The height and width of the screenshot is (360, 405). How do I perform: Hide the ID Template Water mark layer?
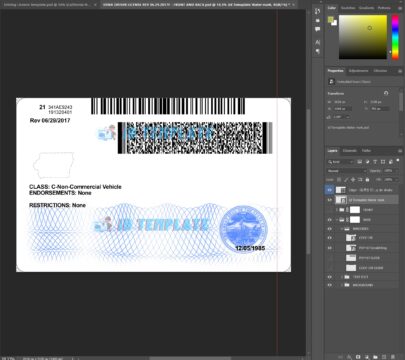tap(330, 200)
